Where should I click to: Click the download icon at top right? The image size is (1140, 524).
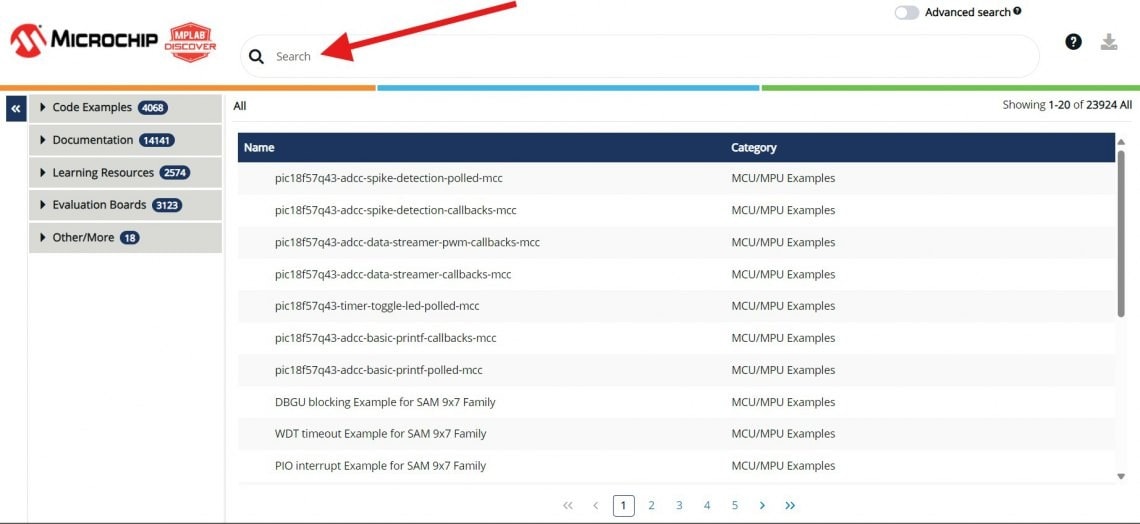click(1108, 42)
